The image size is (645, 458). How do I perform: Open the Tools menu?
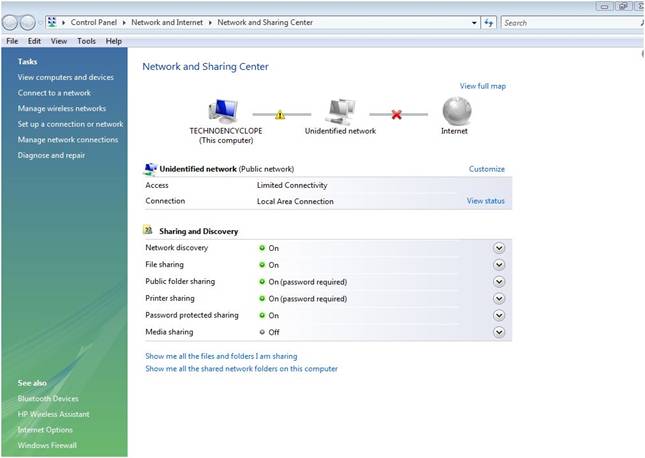pos(86,41)
